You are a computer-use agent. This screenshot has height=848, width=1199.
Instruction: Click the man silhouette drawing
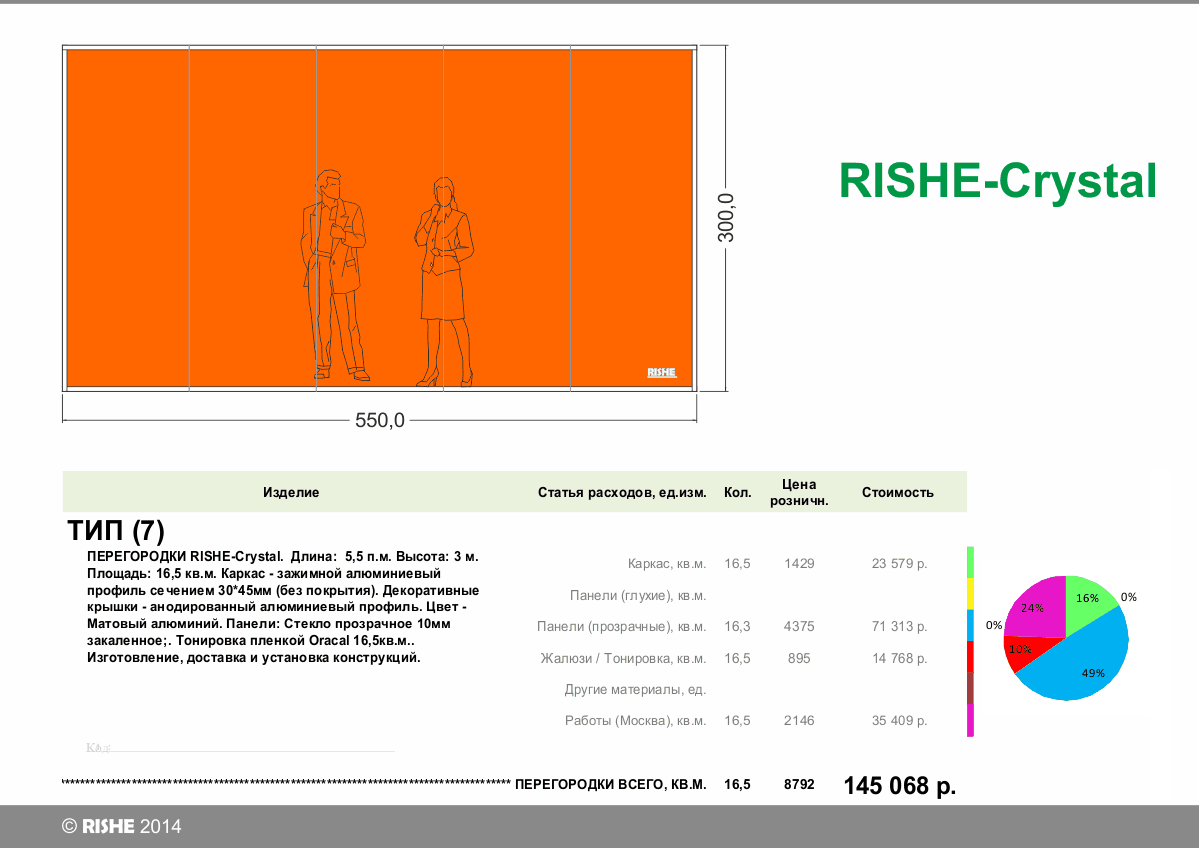[333, 275]
